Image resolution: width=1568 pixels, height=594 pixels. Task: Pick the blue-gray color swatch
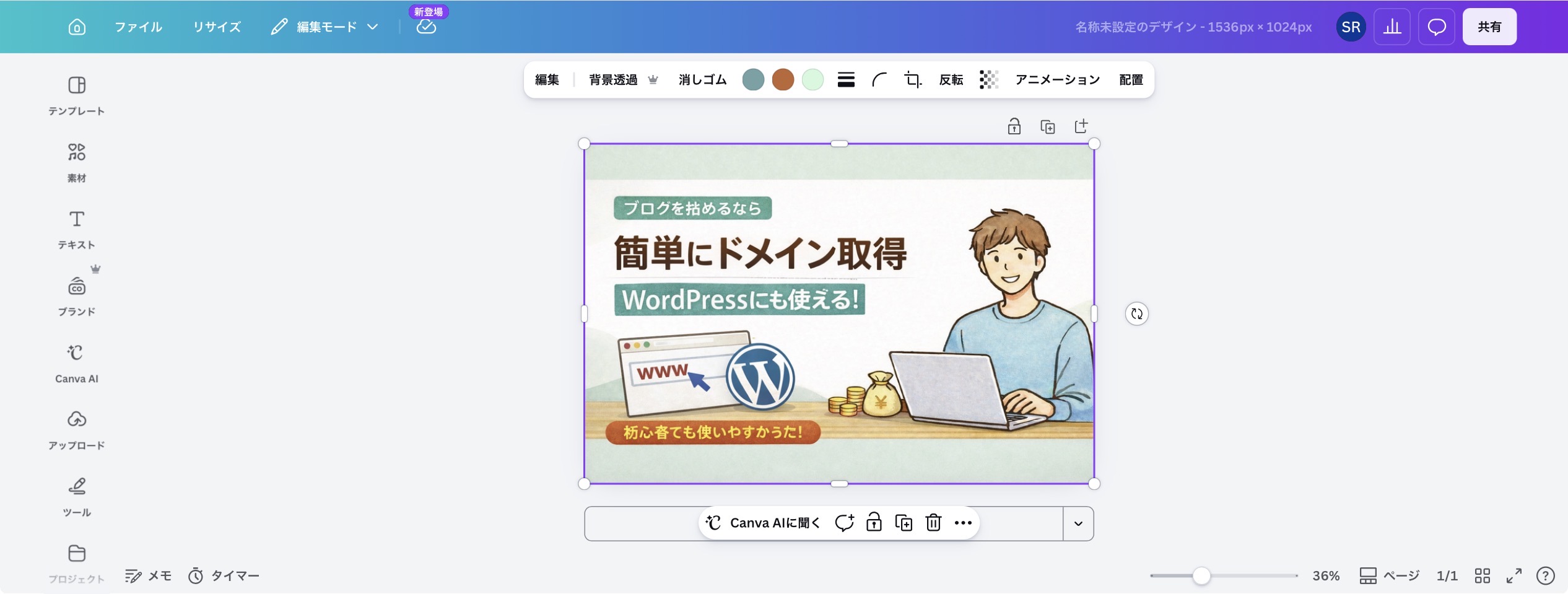753,79
